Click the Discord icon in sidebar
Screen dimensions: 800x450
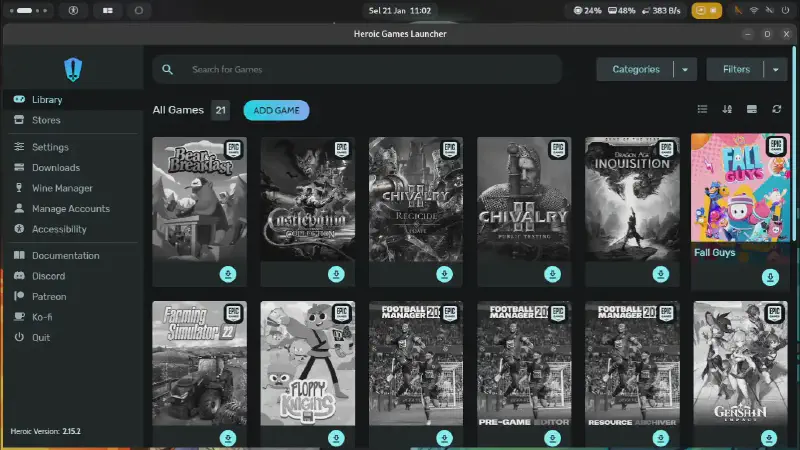pyautogui.click(x=19, y=276)
